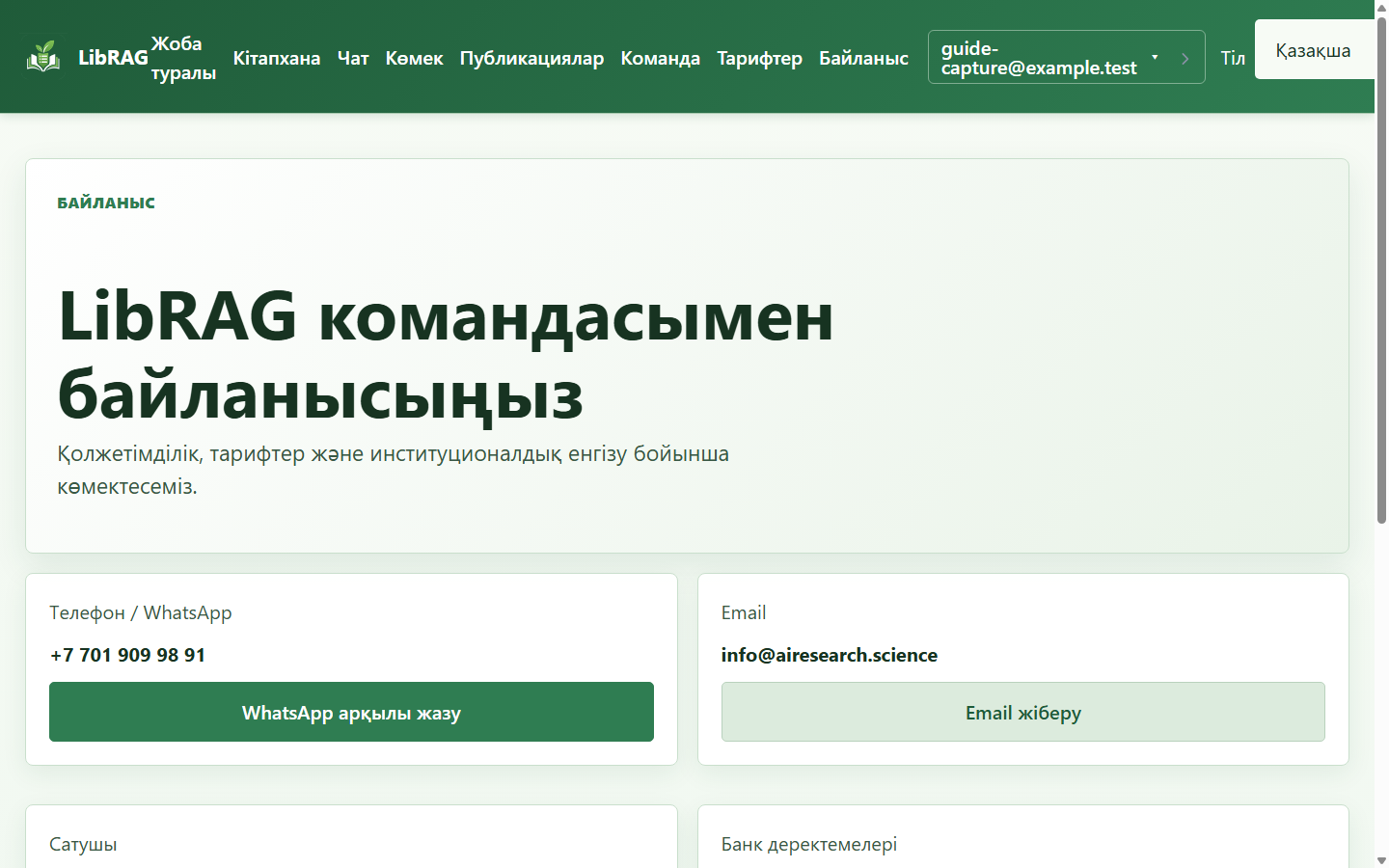This screenshot has width=1389, height=868.
Task: Open the Тарифтер pricing page
Action: pos(759,58)
